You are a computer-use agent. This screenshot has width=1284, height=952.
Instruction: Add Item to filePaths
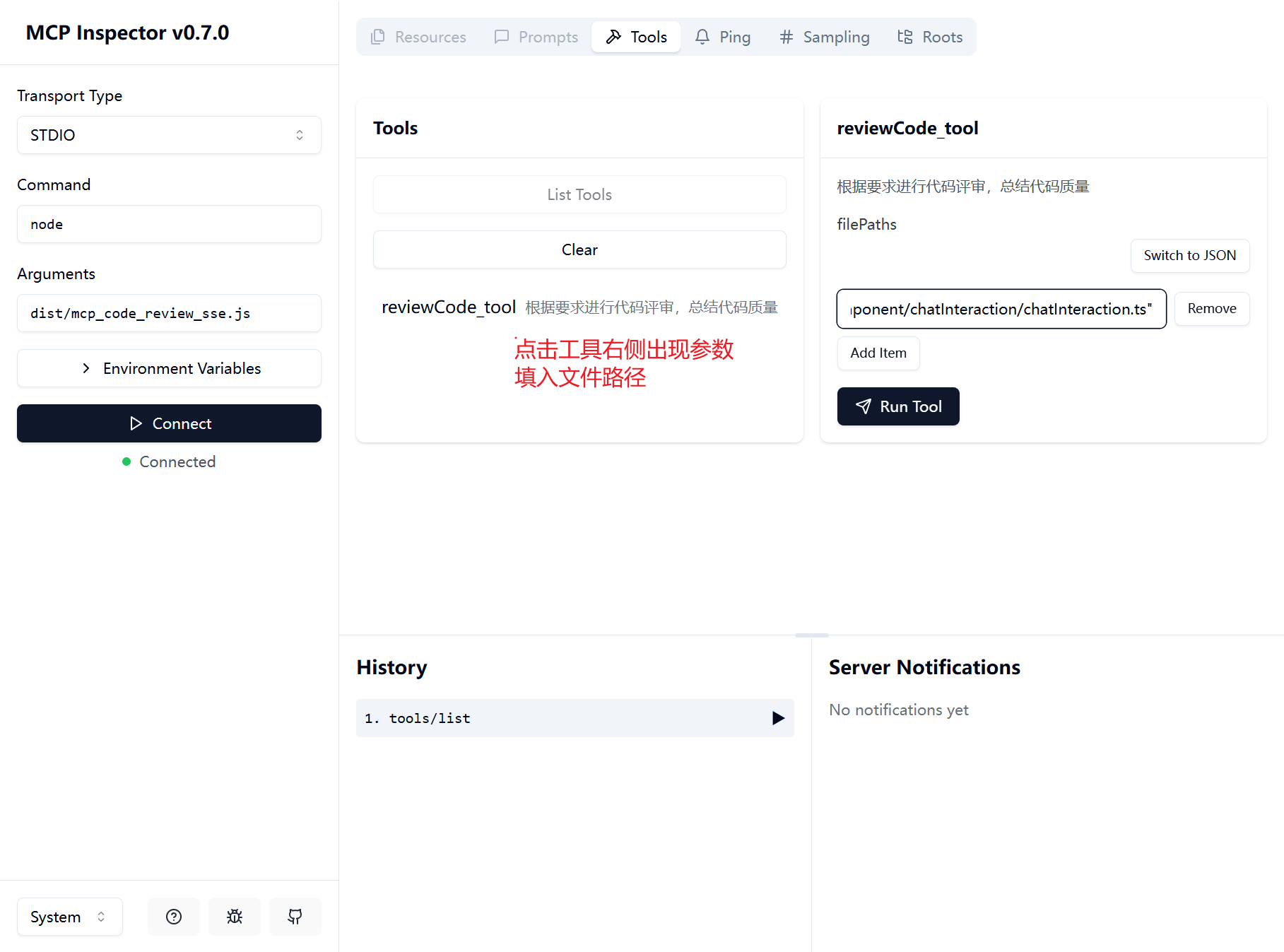(878, 353)
